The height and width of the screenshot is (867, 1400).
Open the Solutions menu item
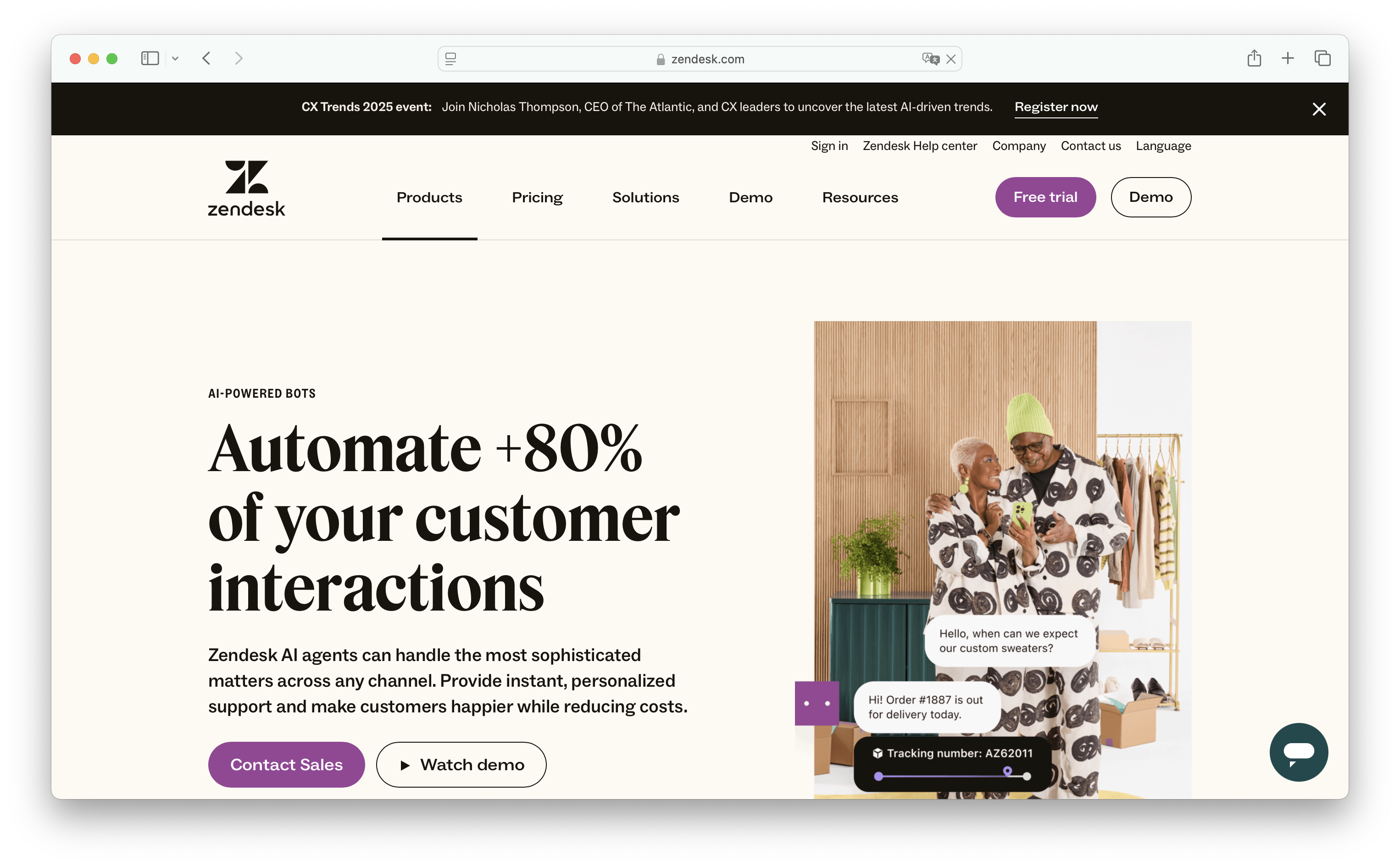click(x=645, y=197)
